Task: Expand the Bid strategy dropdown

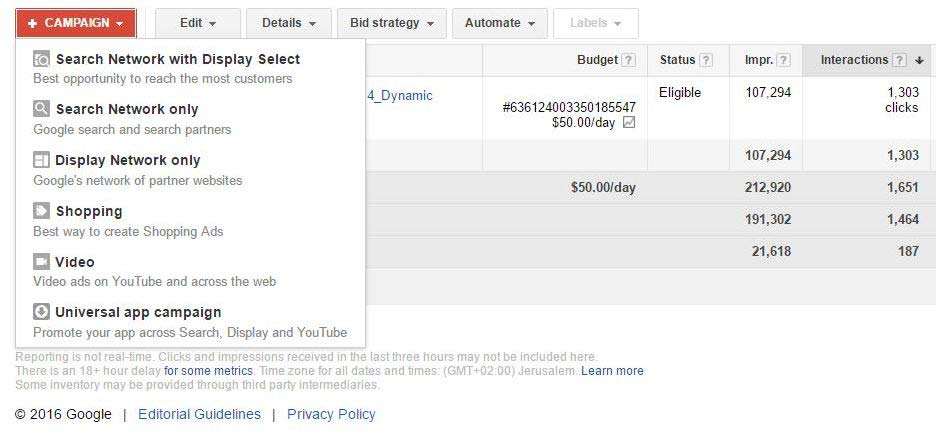Action: pyautogui.click(x=392, y=23)
